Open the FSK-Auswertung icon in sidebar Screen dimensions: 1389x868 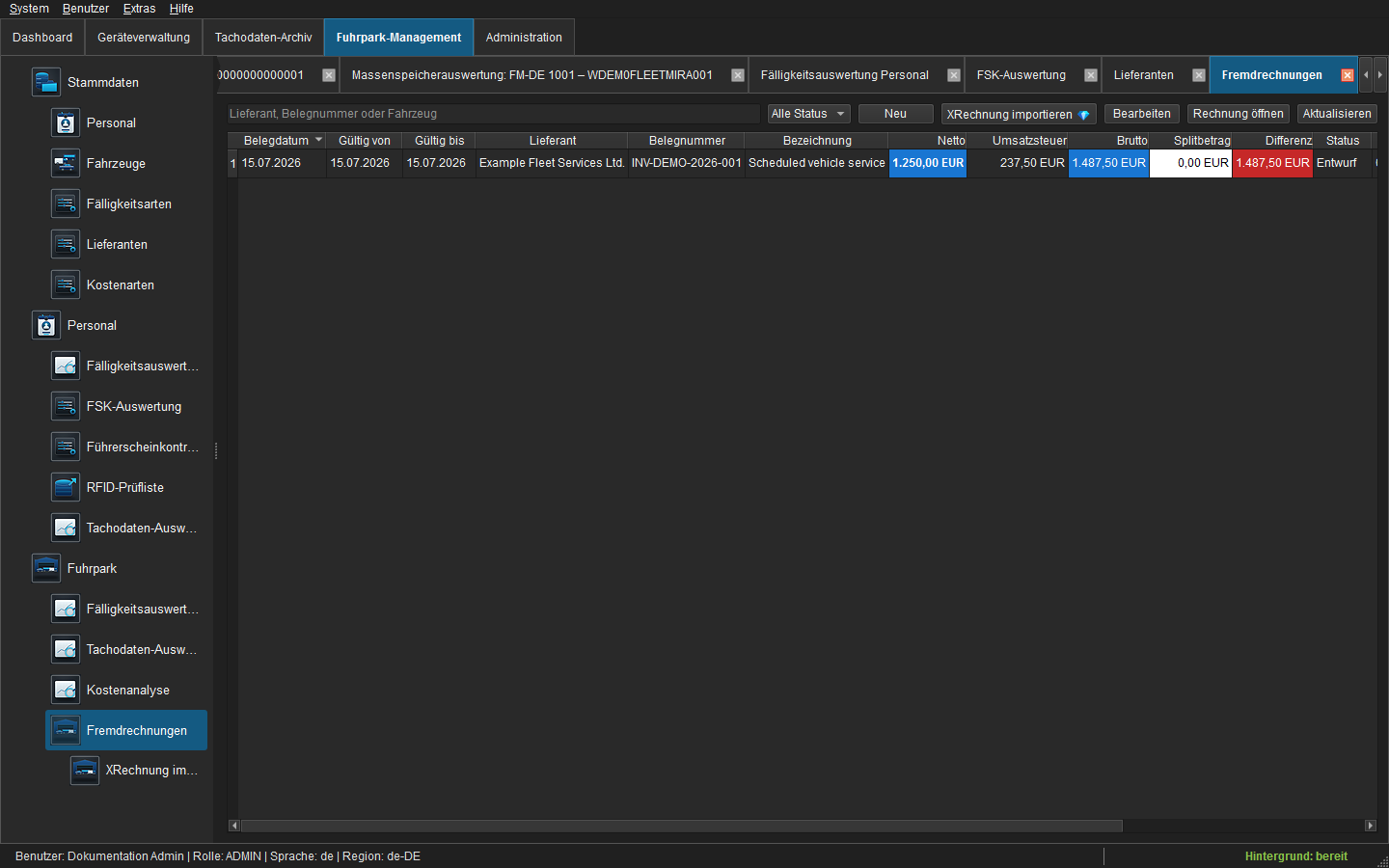tap(66, 406)
